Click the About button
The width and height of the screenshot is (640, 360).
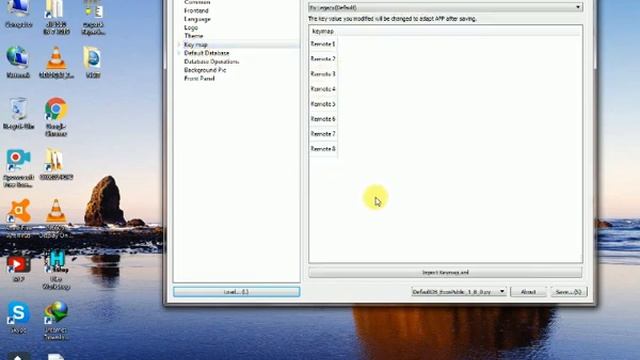(528, 291)
